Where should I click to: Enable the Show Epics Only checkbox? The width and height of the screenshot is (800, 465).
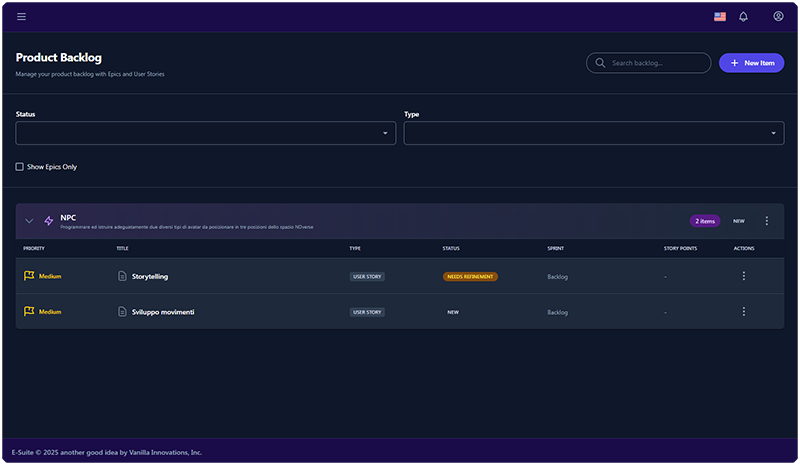coord(20,166)
